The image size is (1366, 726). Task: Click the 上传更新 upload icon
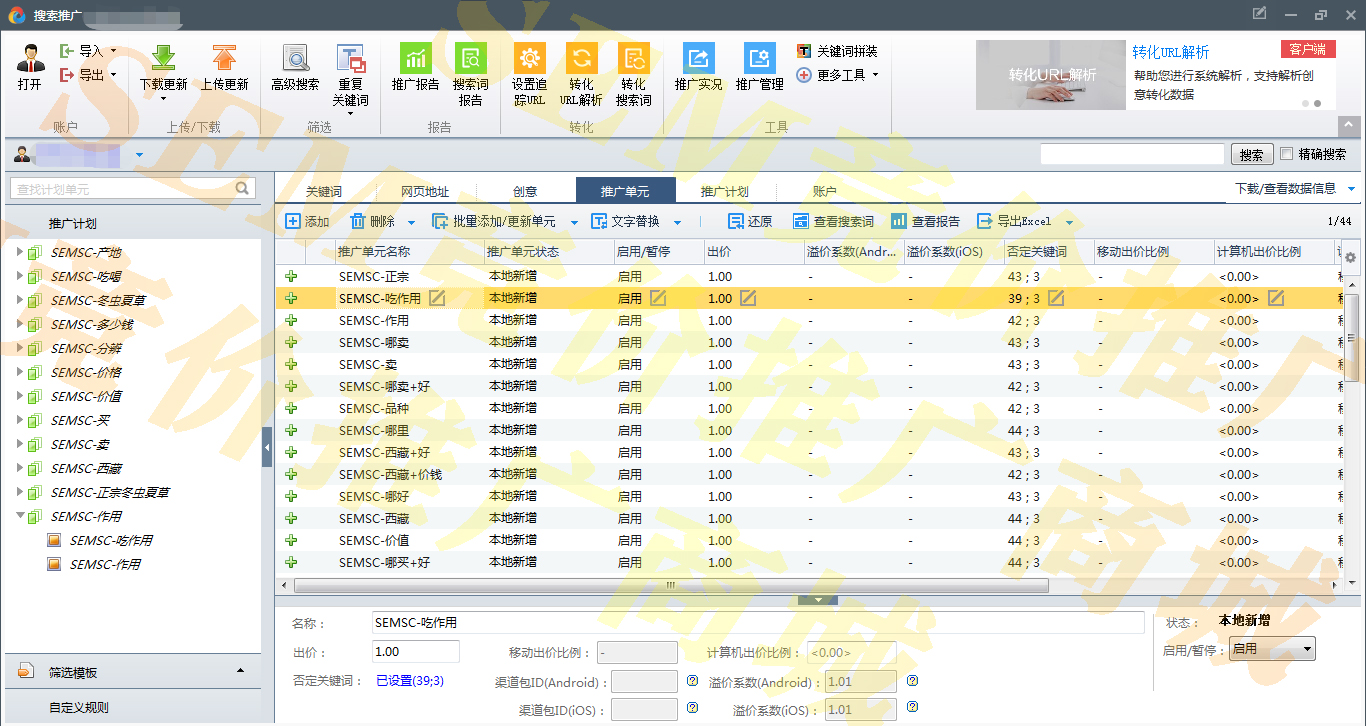click(x=224, y=59)
